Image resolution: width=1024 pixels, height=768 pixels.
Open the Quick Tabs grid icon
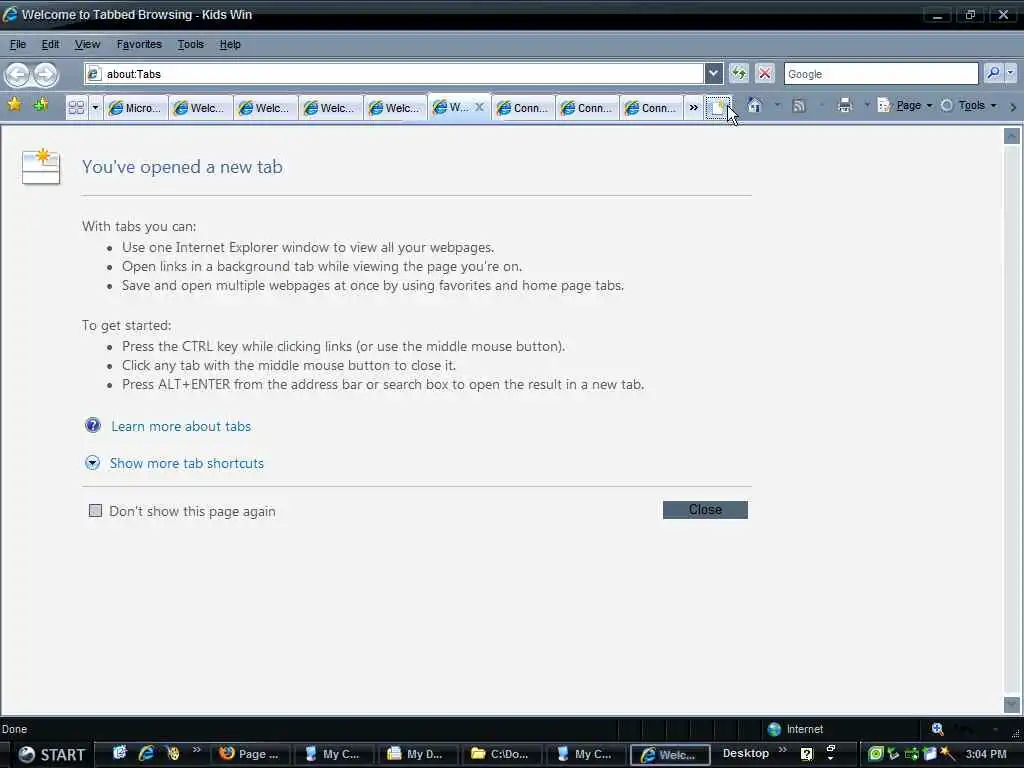76,107
